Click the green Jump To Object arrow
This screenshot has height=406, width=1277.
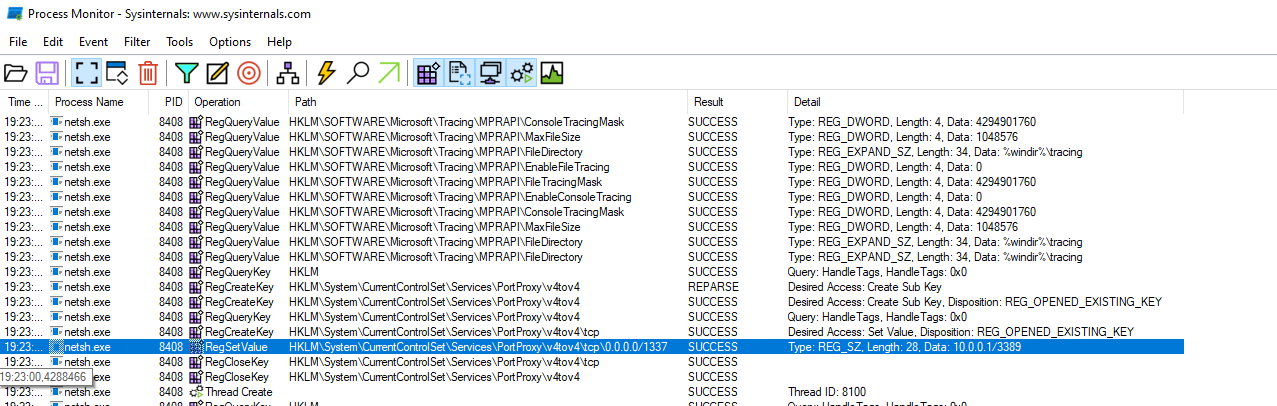(x=388, y=73)
